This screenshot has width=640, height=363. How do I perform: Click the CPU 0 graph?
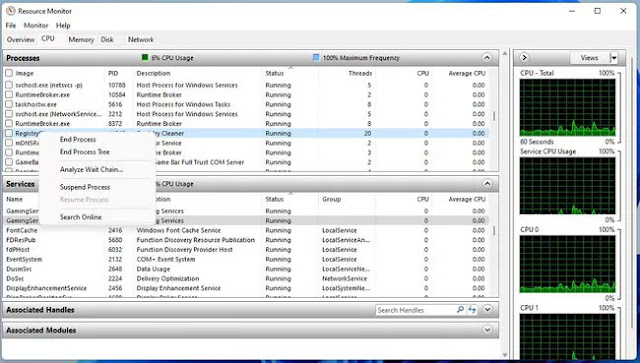click(x=567, y=264)
